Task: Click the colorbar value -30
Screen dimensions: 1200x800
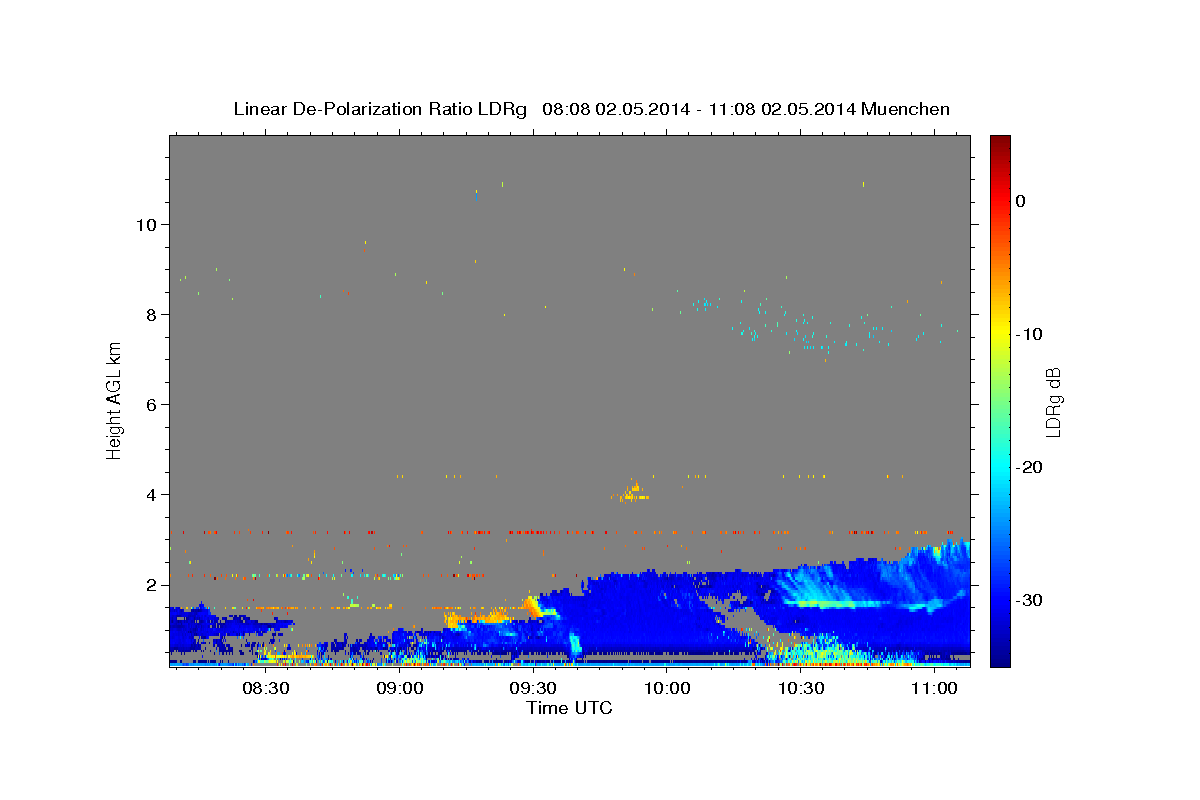Action: point(1029,600)
